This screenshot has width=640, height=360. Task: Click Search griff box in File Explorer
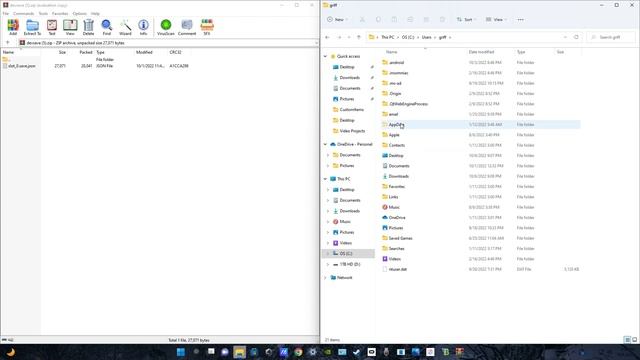coord(611,37)
